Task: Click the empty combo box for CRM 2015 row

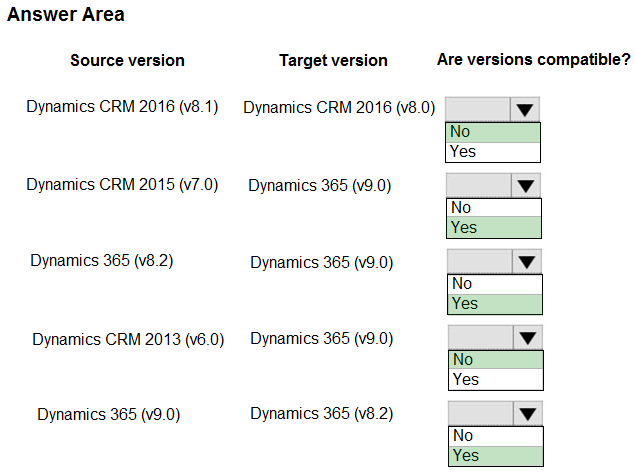Action: [x=479, y=185]
